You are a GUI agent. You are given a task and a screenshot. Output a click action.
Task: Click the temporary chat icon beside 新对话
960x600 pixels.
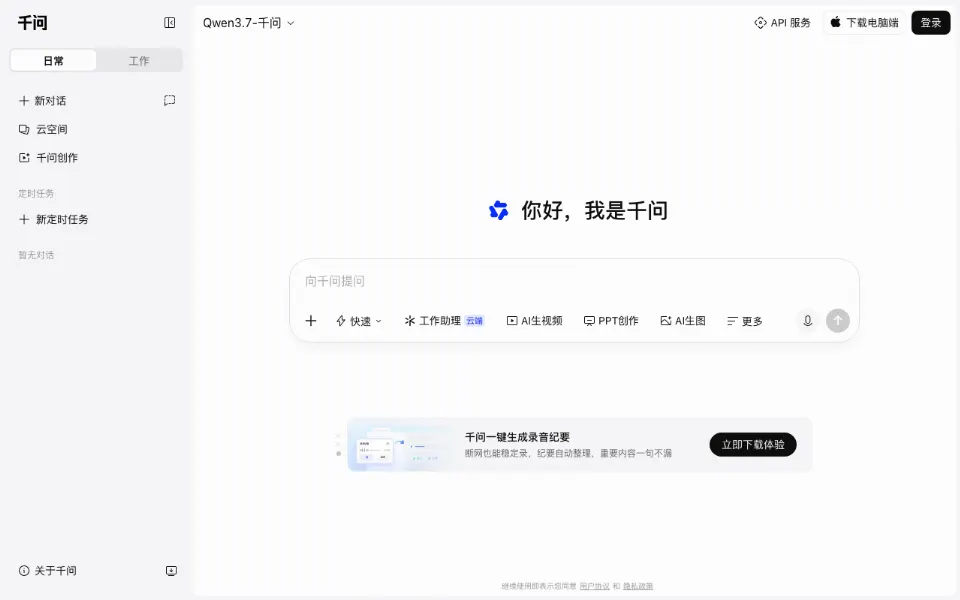pos(170,100)
